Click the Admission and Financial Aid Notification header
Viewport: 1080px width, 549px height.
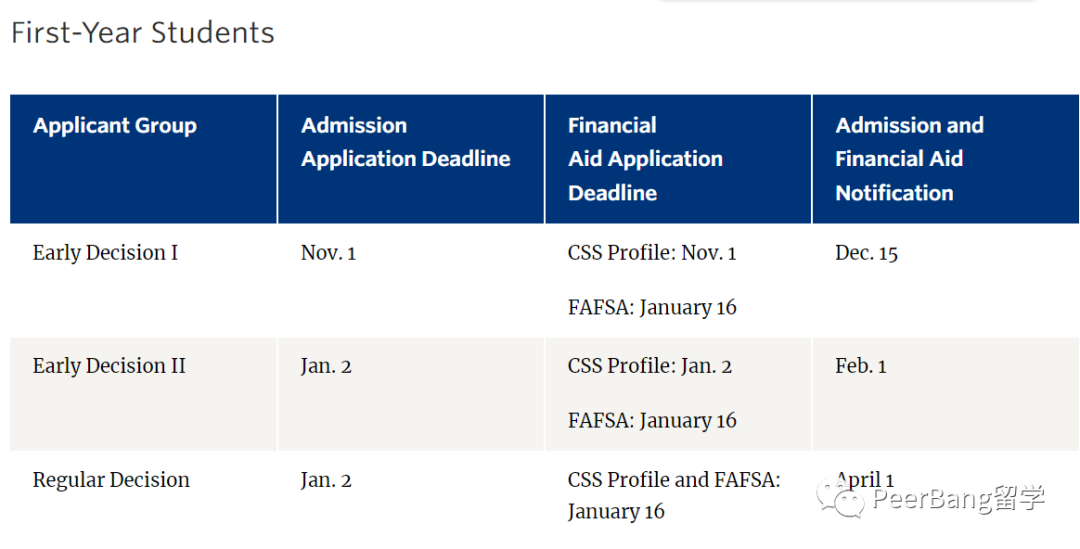(x=909, y=159)
